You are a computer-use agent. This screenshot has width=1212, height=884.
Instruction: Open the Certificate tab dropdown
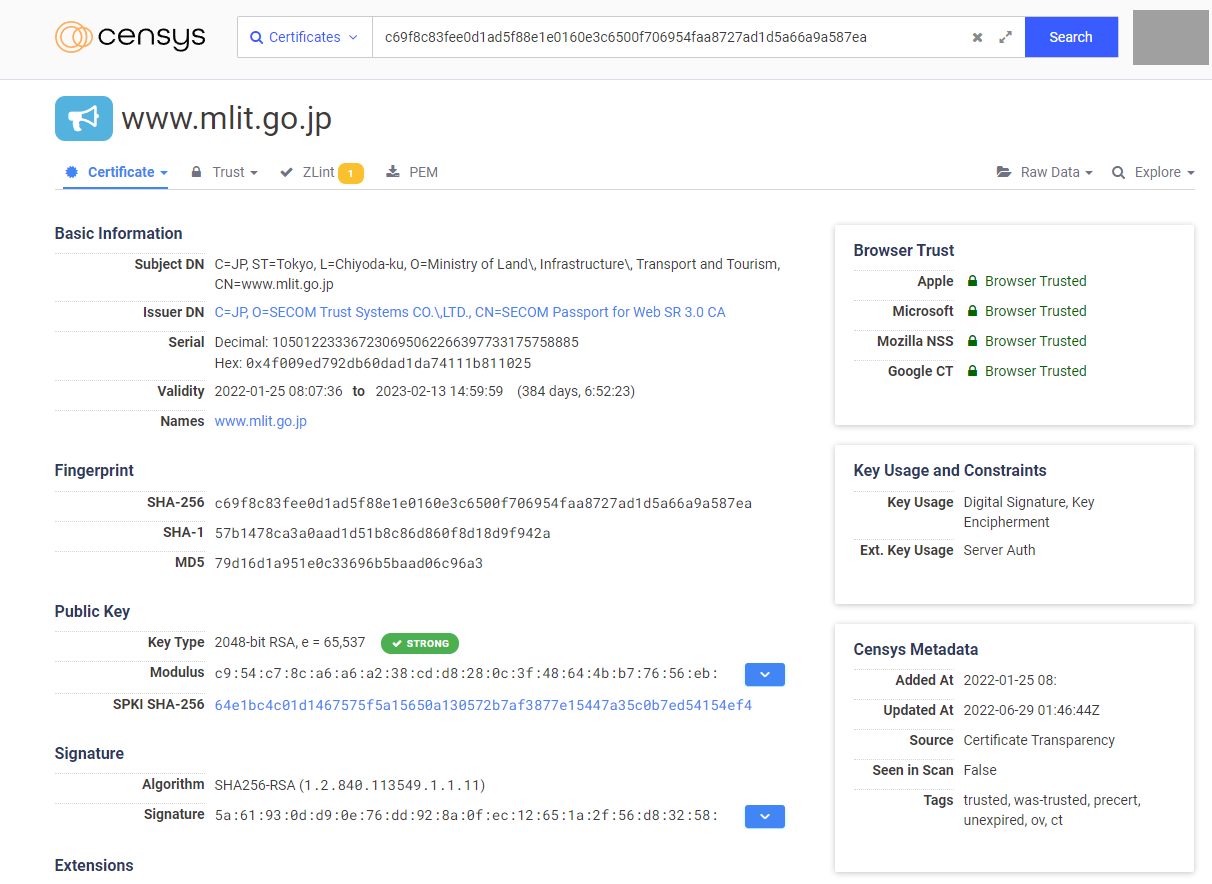tap(116, 172)
